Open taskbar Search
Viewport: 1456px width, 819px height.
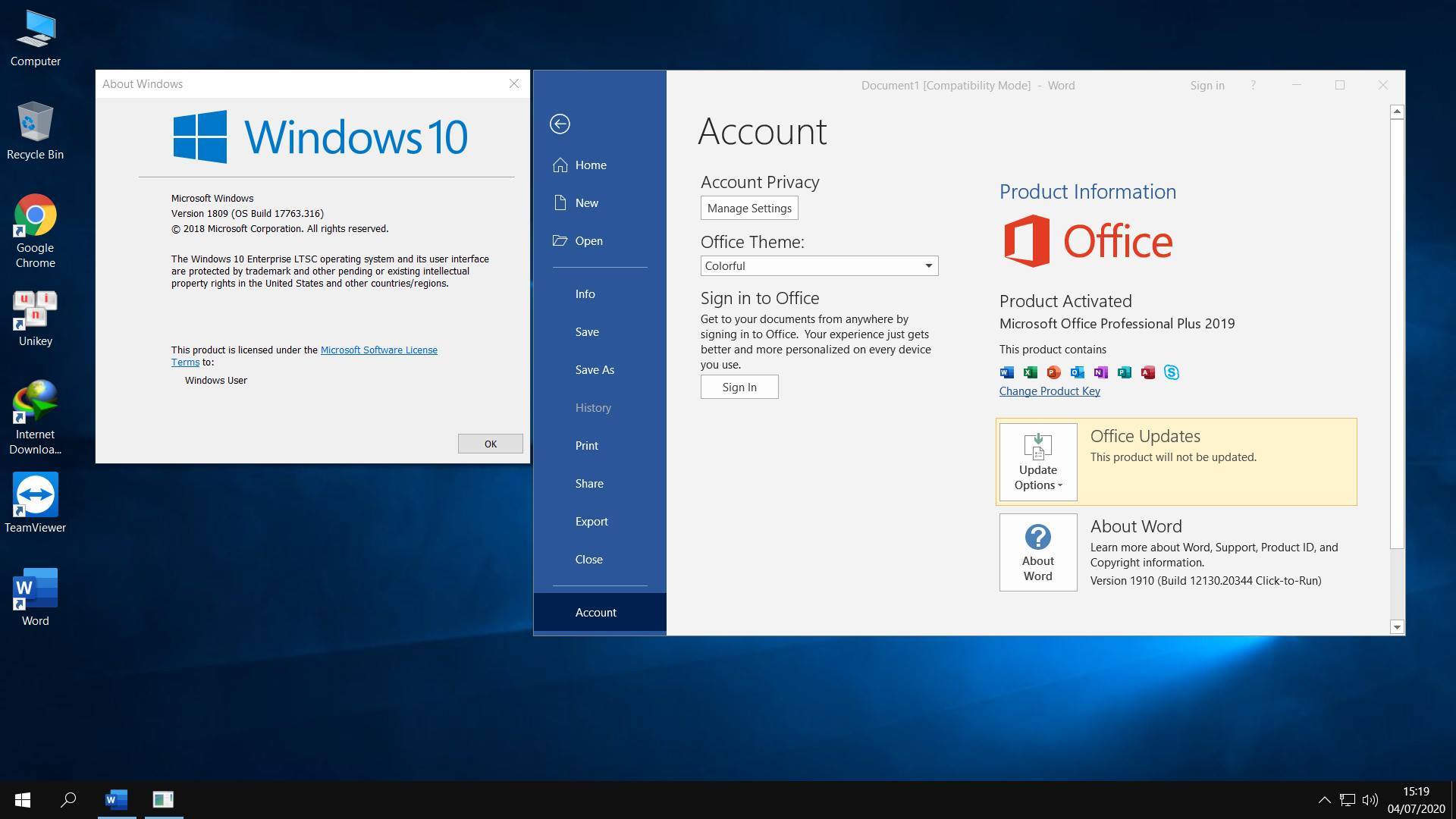(68, 799)
